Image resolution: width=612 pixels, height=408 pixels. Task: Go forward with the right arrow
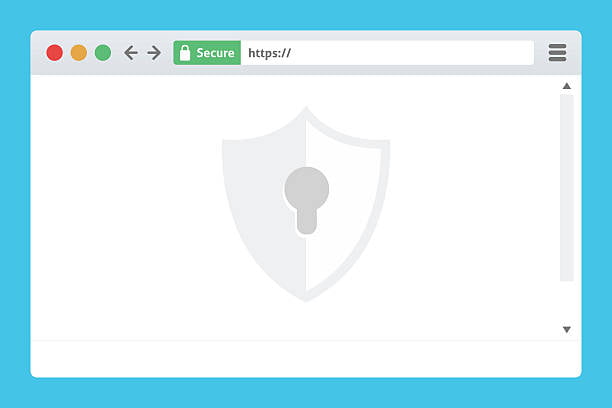pos(154,53)
